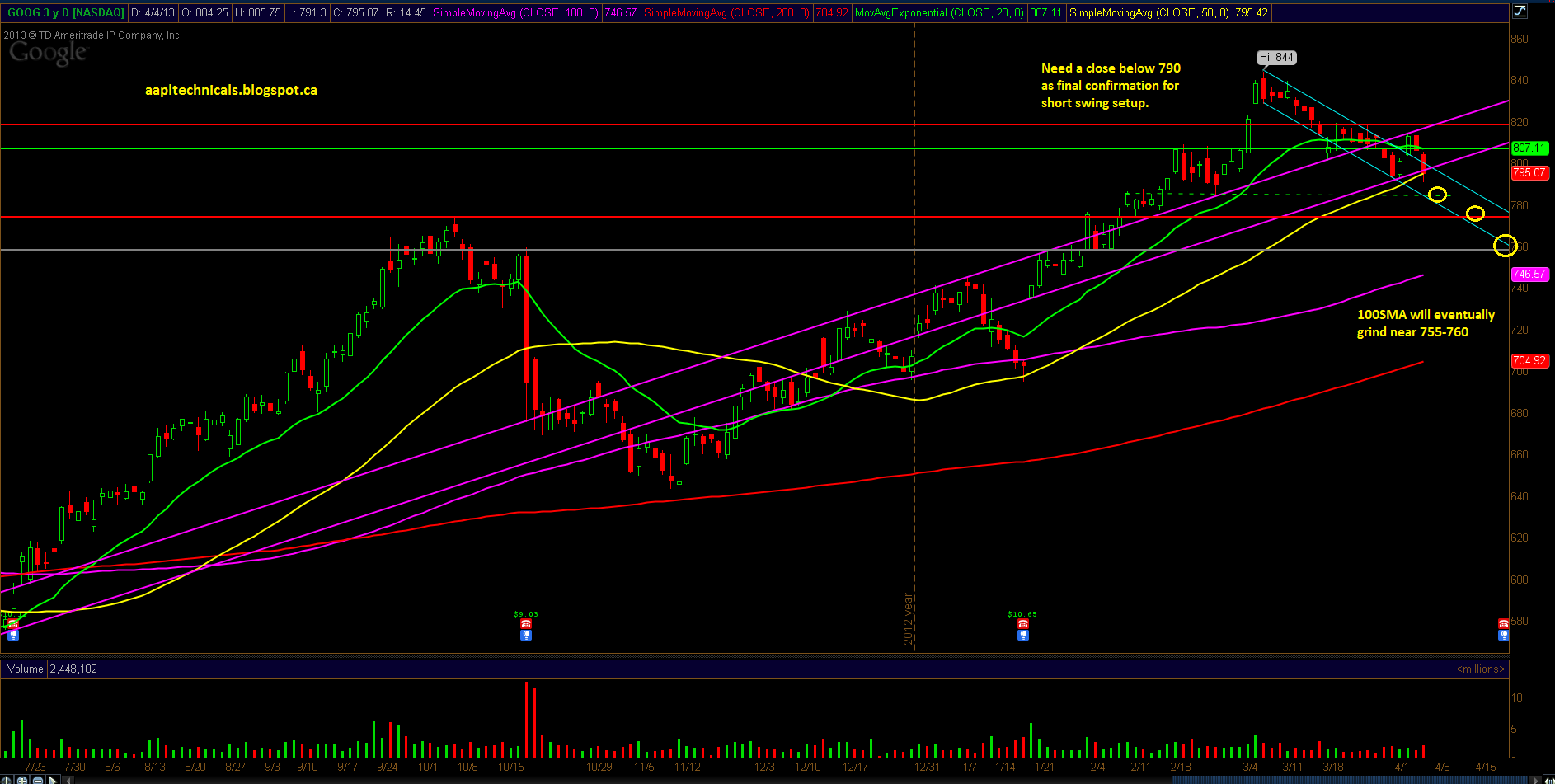Click the 12/31 date on time axis
This screenshot has width=1555, height=784.
tap(927, 767)
